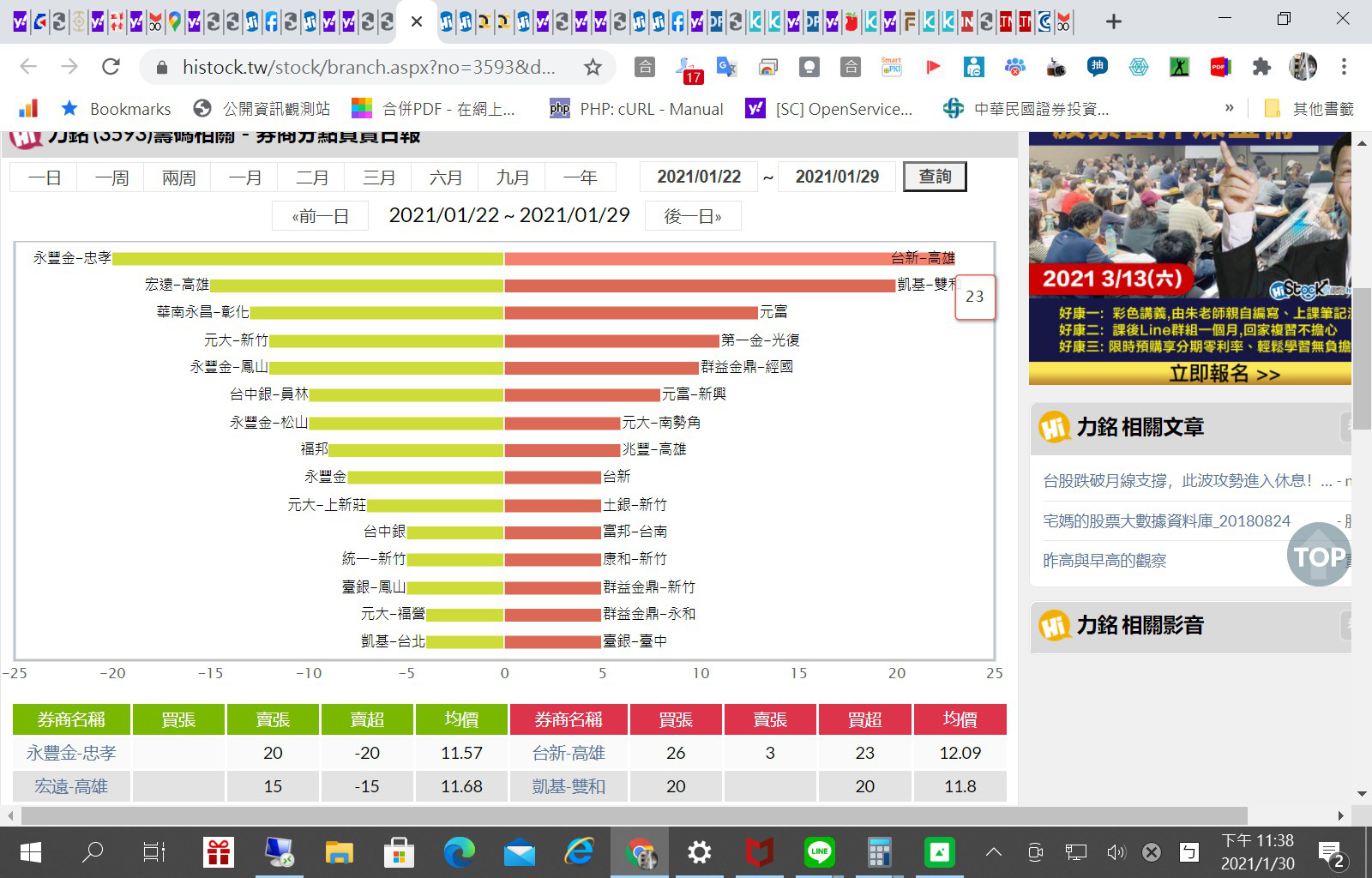Select the 一月 period tab
This screenshot has width=1372, height=878.
[245, 177]
